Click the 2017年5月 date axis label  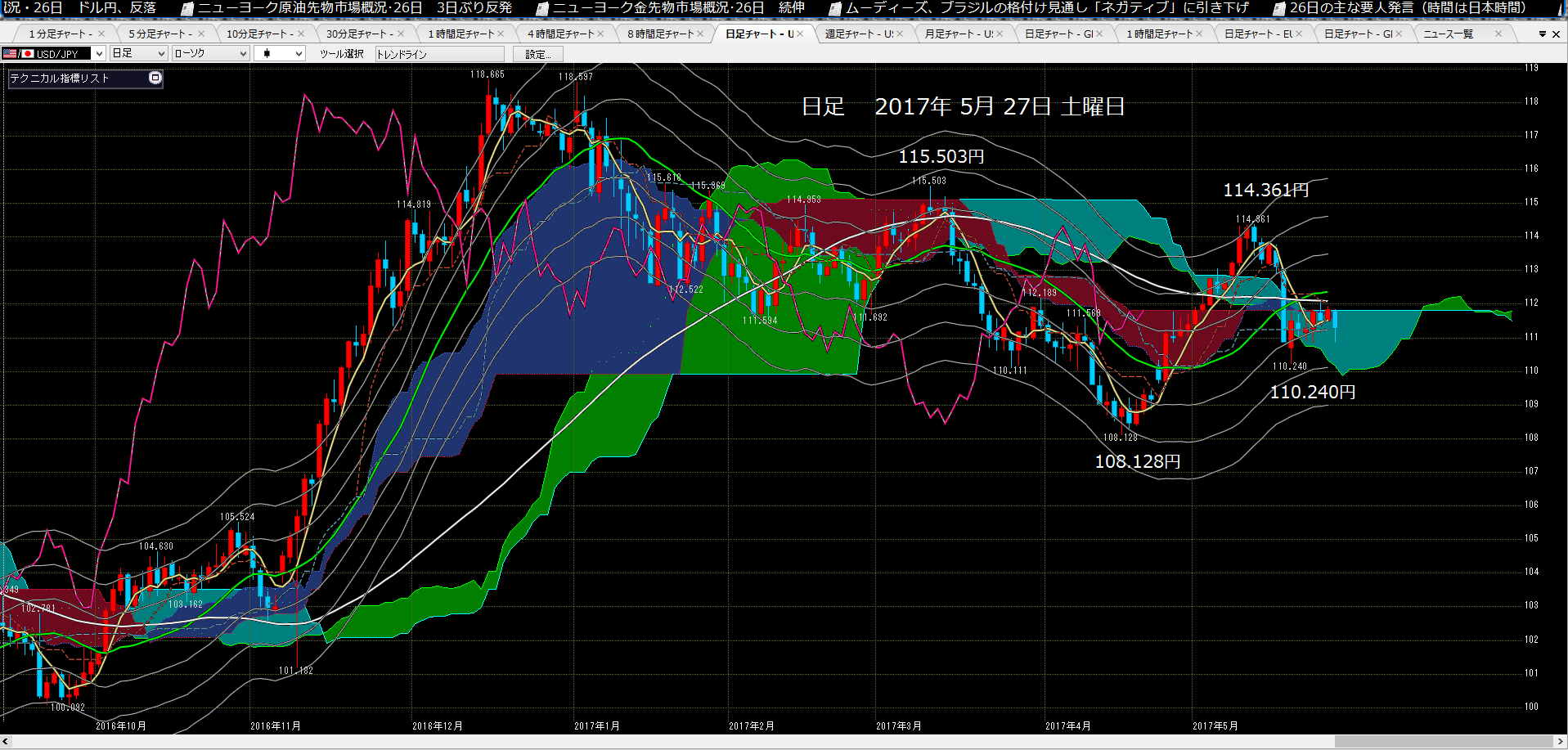pyautogui.click(x=1215, y=726)
